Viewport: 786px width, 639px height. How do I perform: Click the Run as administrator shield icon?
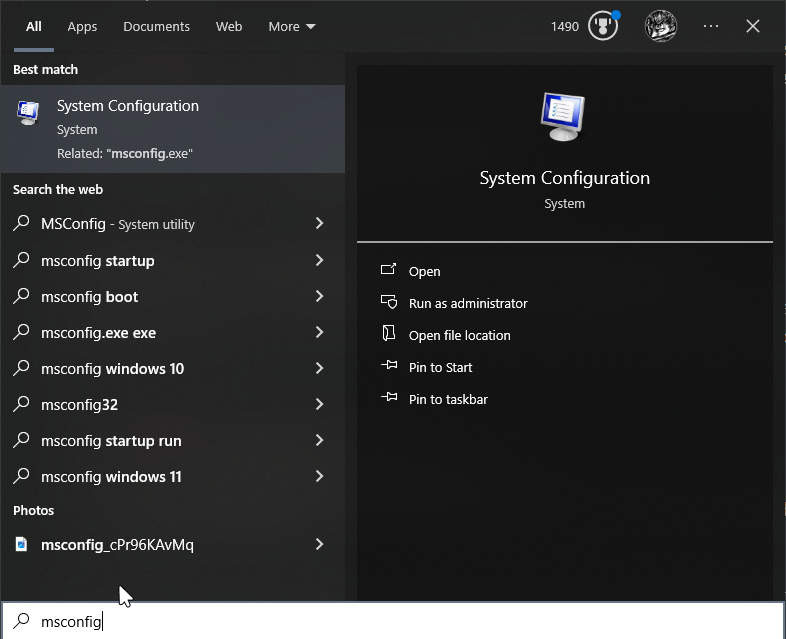389,302
